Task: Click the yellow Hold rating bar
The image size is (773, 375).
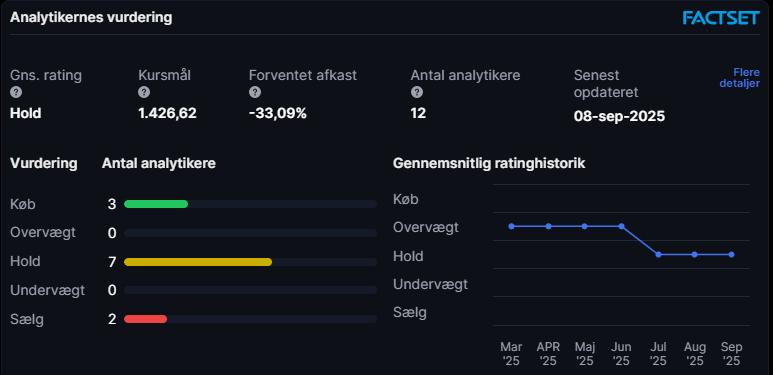Action: pos(198,262)
